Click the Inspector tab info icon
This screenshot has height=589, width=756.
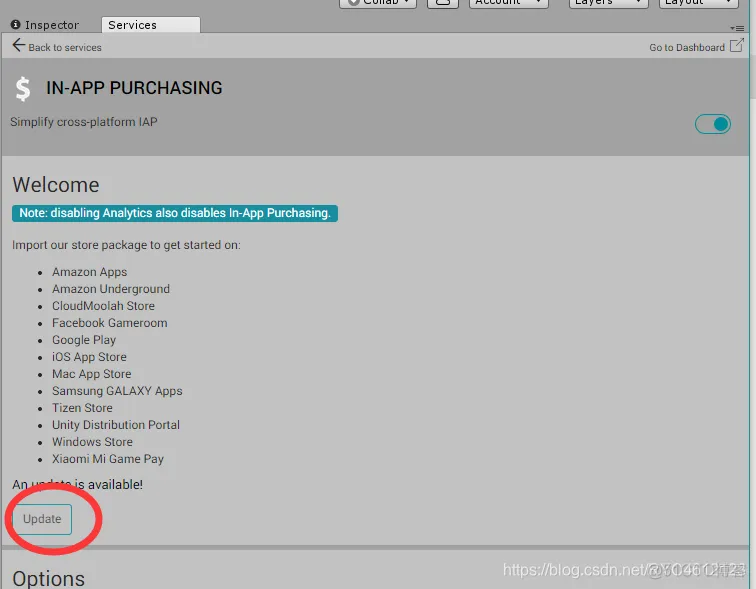(15, 24)
